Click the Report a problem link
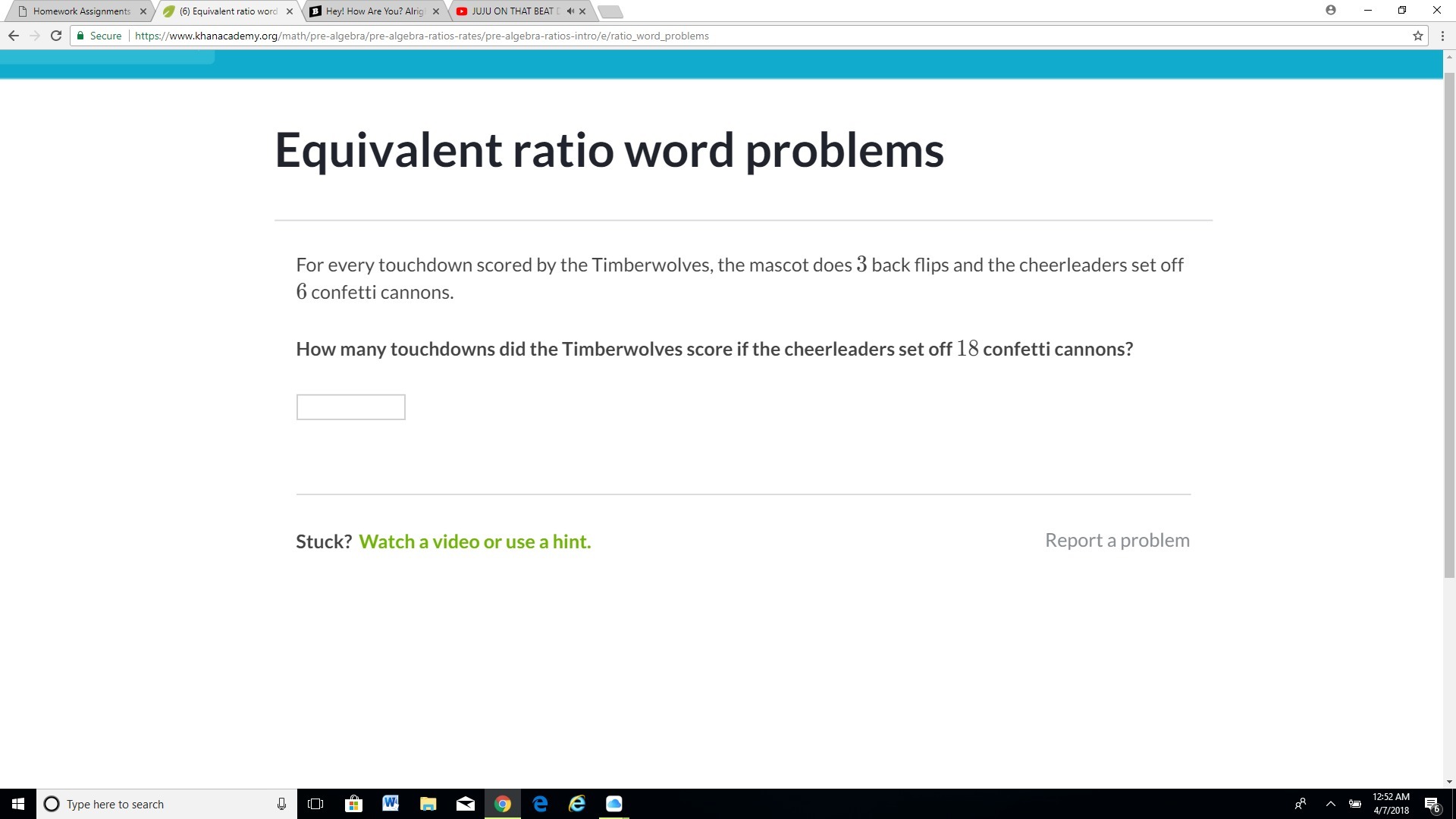 point(1117,540)
